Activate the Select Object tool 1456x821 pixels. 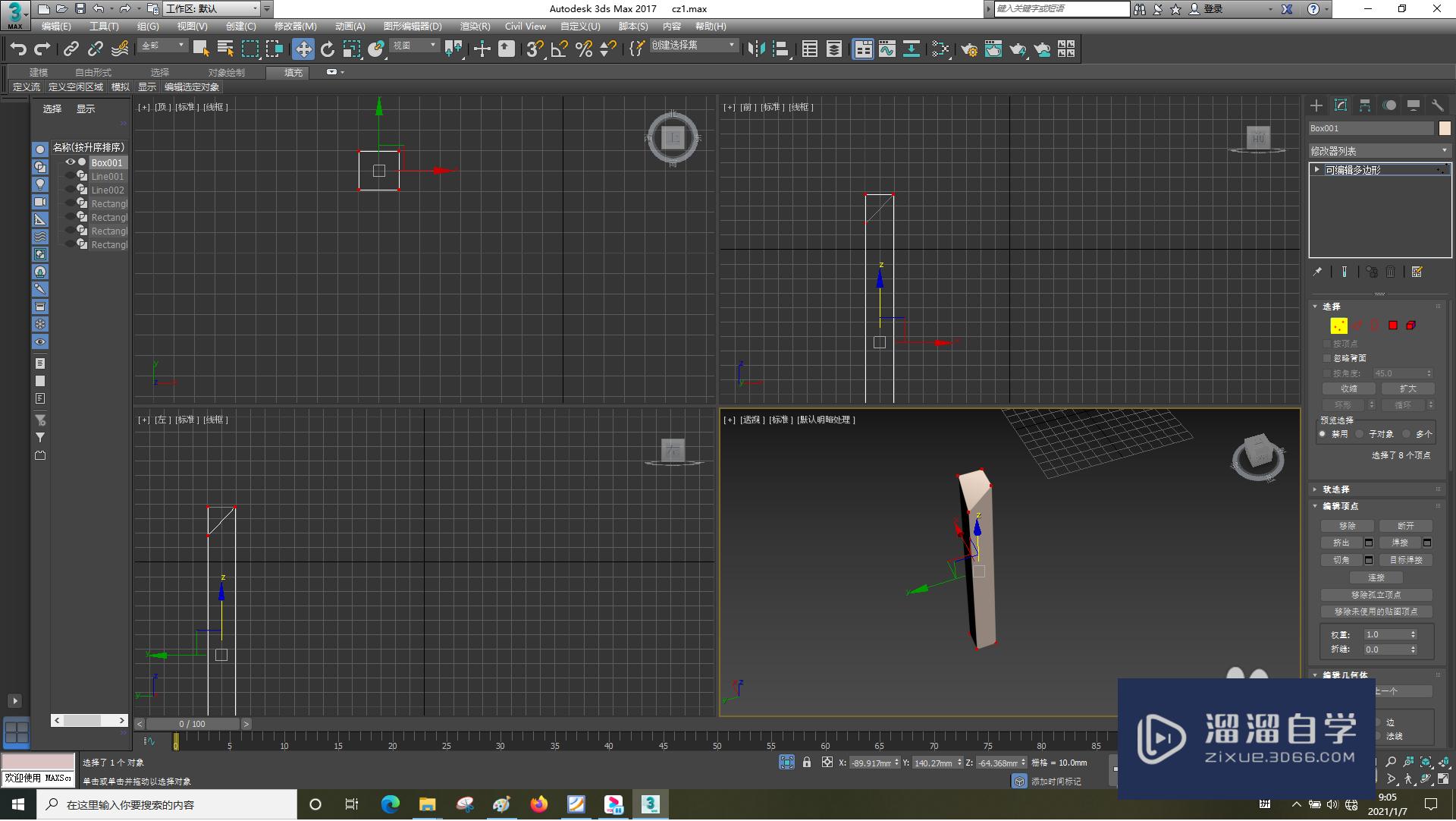tap(201, 49)
